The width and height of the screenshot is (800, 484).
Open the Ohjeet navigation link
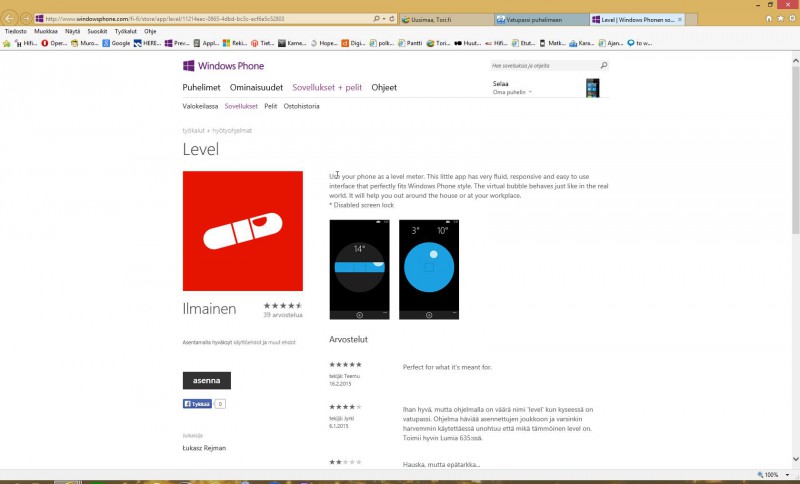384,88
